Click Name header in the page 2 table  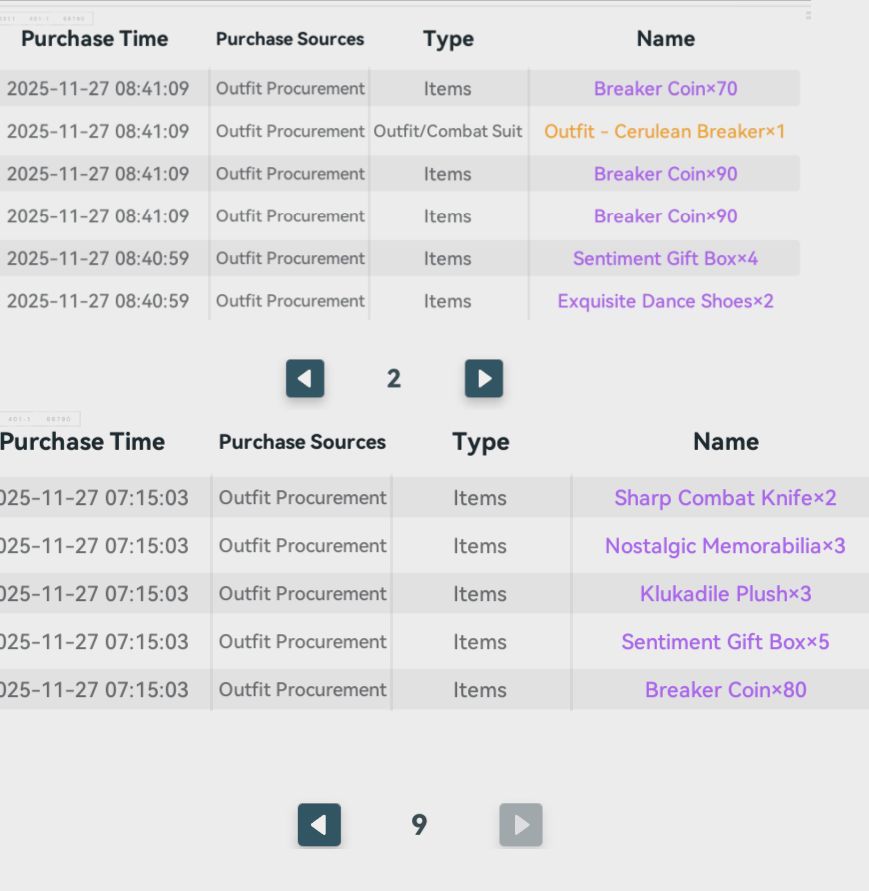(x=666, y=39)
